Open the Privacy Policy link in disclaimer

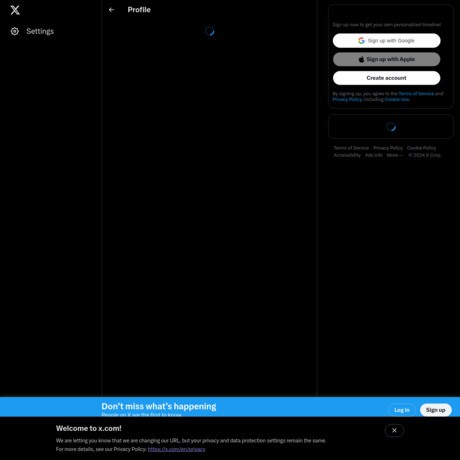pos(347,99)
